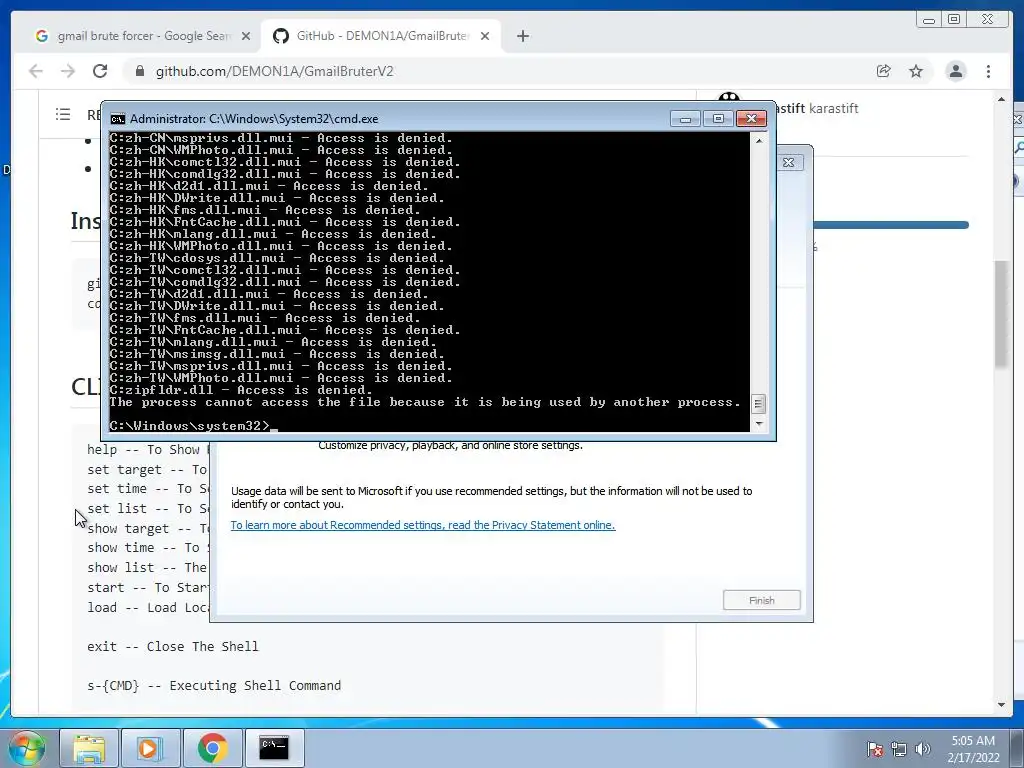Open README table of contents list icon

pos(63,115)
